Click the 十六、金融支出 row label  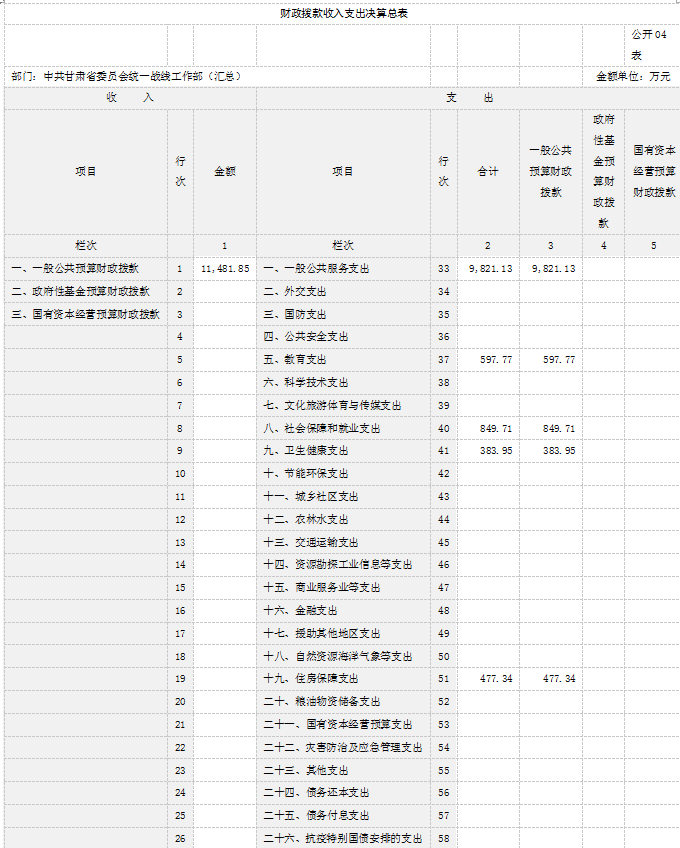pyautogui.click(x=300, y=611)
